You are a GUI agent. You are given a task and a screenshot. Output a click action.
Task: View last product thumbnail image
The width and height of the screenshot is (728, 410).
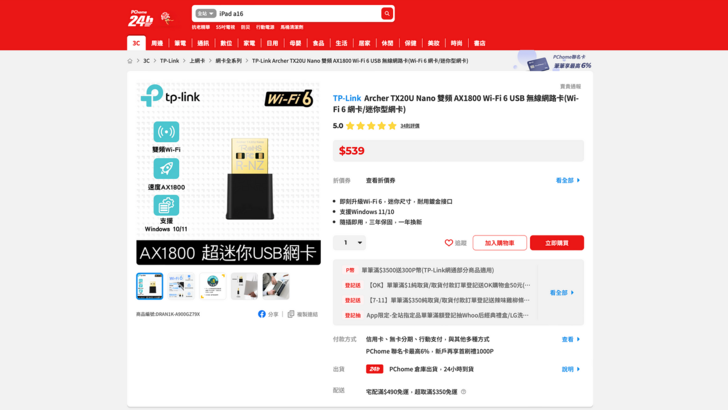[x=275, y=286]
